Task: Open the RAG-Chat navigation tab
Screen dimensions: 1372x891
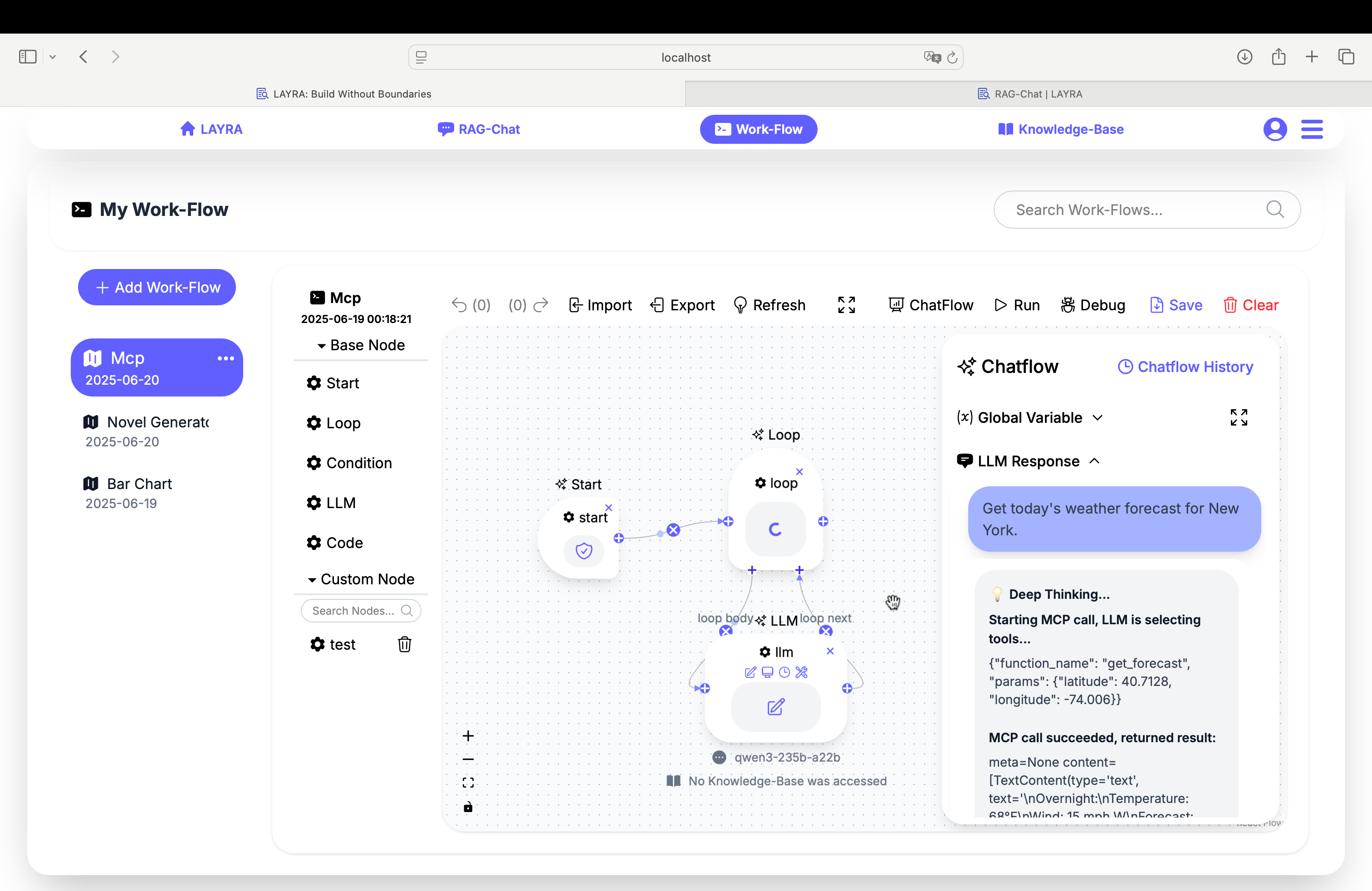Action: click(479, 129)
